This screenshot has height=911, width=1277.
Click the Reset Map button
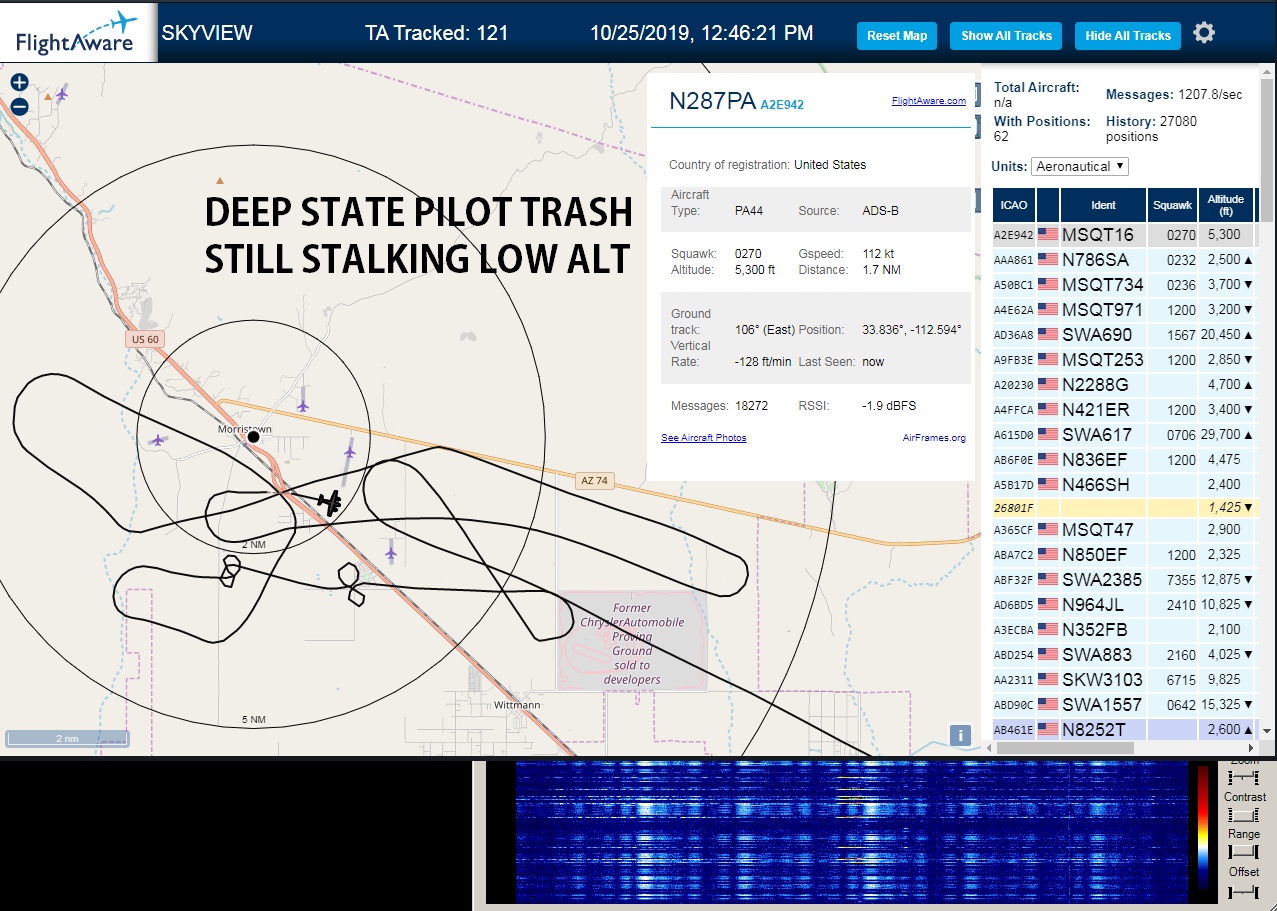click(x=897, y=36)
